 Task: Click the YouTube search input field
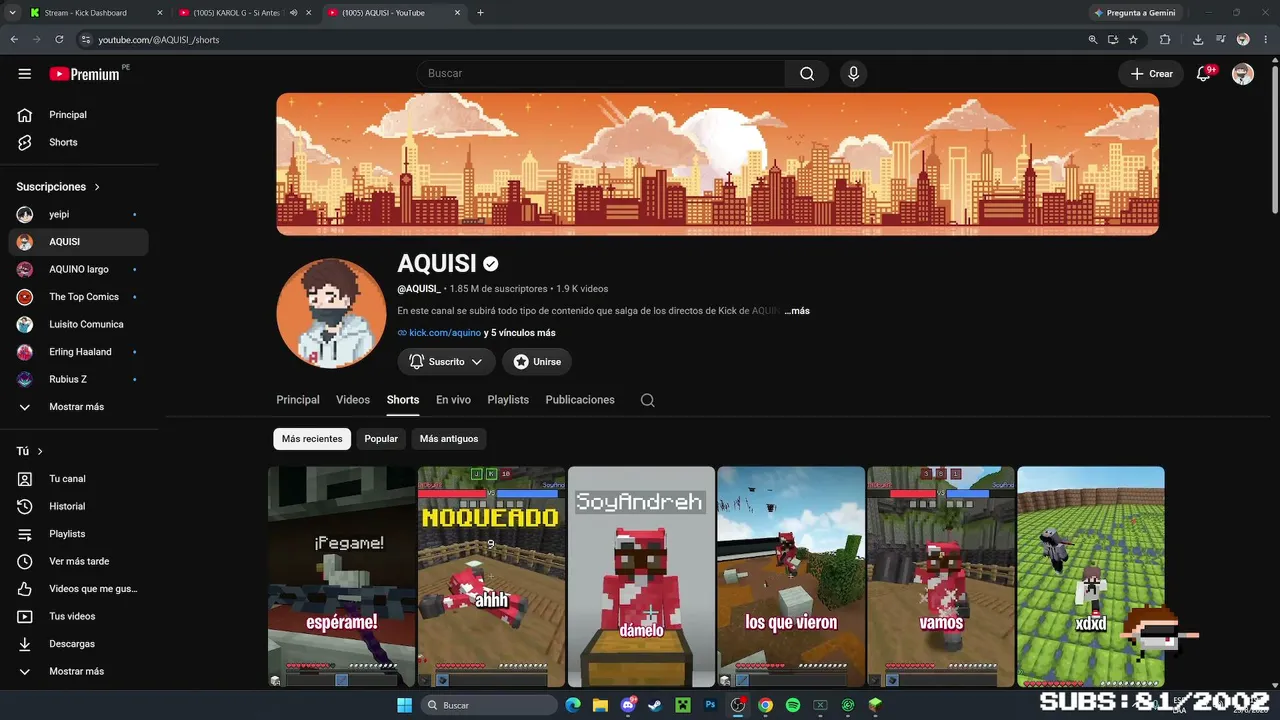tap(601, 74)
